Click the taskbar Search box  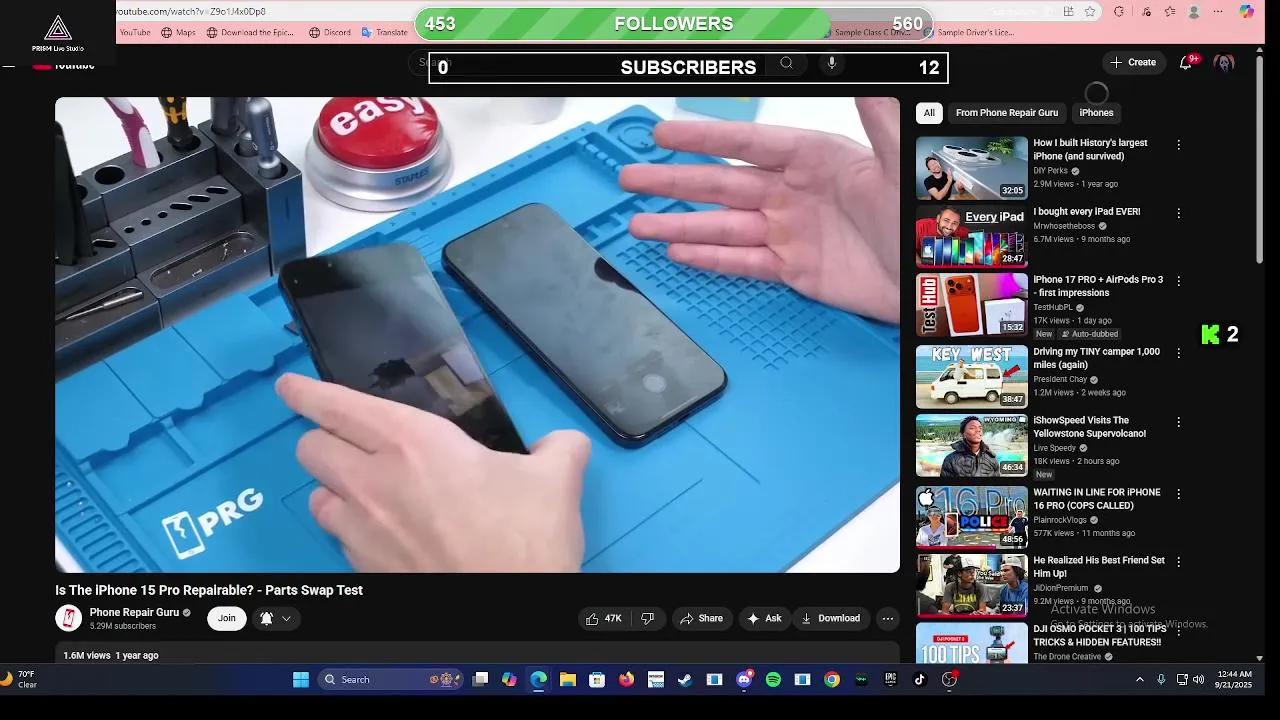point(390,680)
